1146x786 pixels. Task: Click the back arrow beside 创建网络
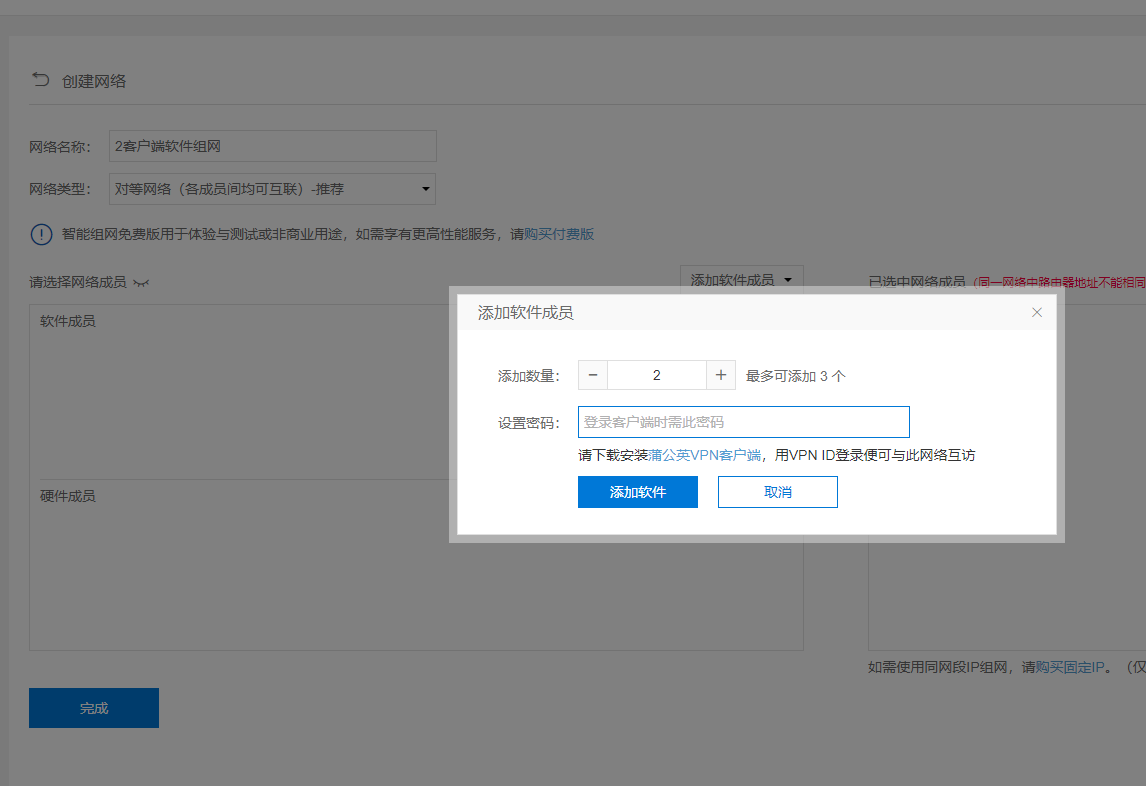[x=40, y=80]
